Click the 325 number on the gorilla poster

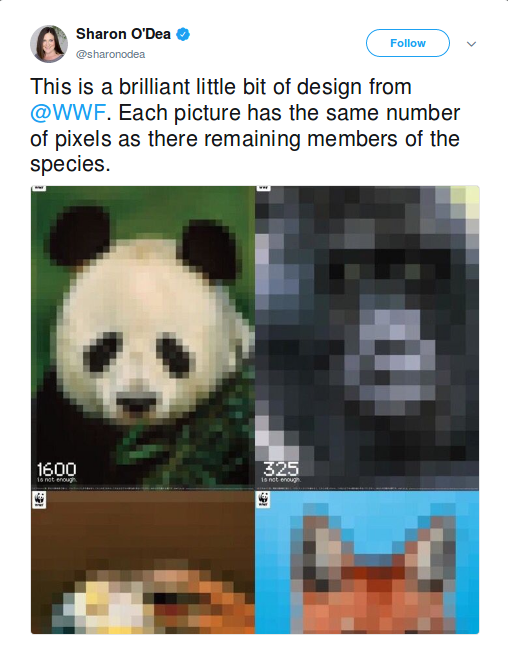point(281,468)
